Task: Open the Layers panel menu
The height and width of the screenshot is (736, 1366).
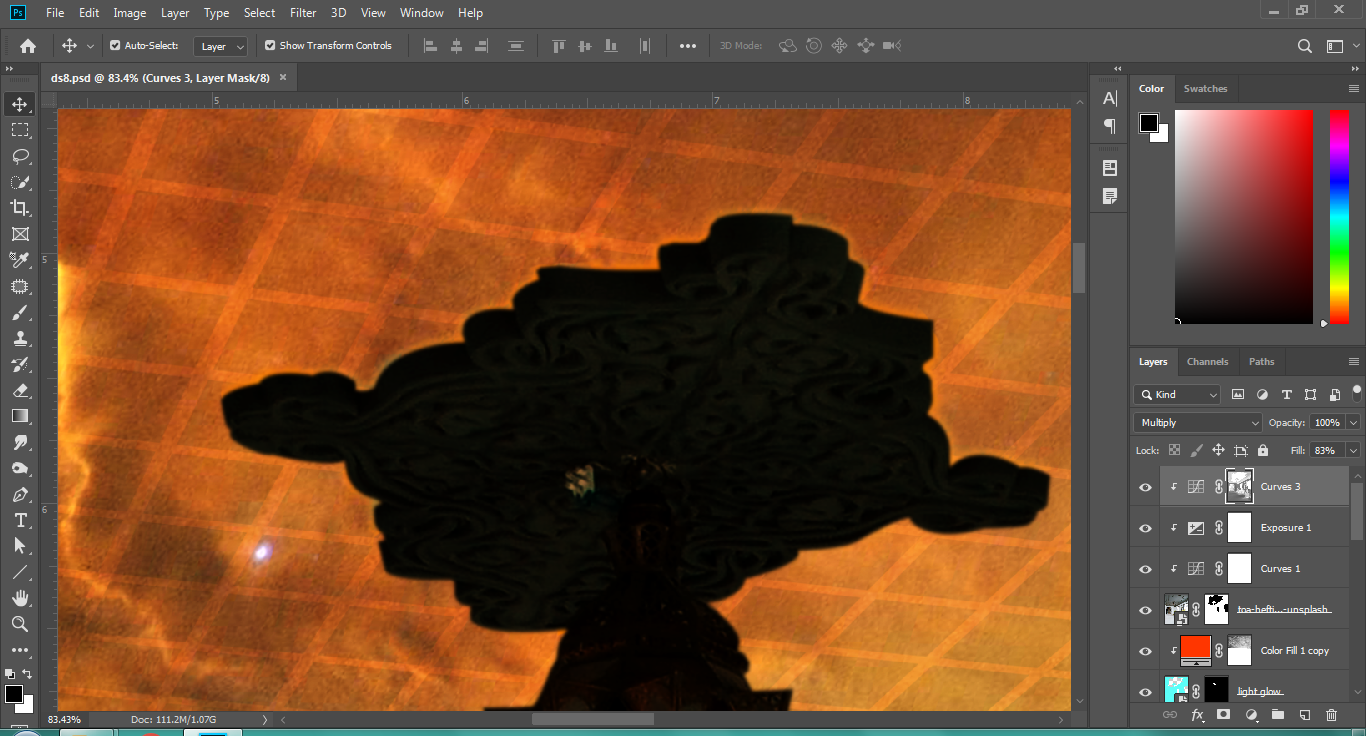Action: coord(1354,362)
